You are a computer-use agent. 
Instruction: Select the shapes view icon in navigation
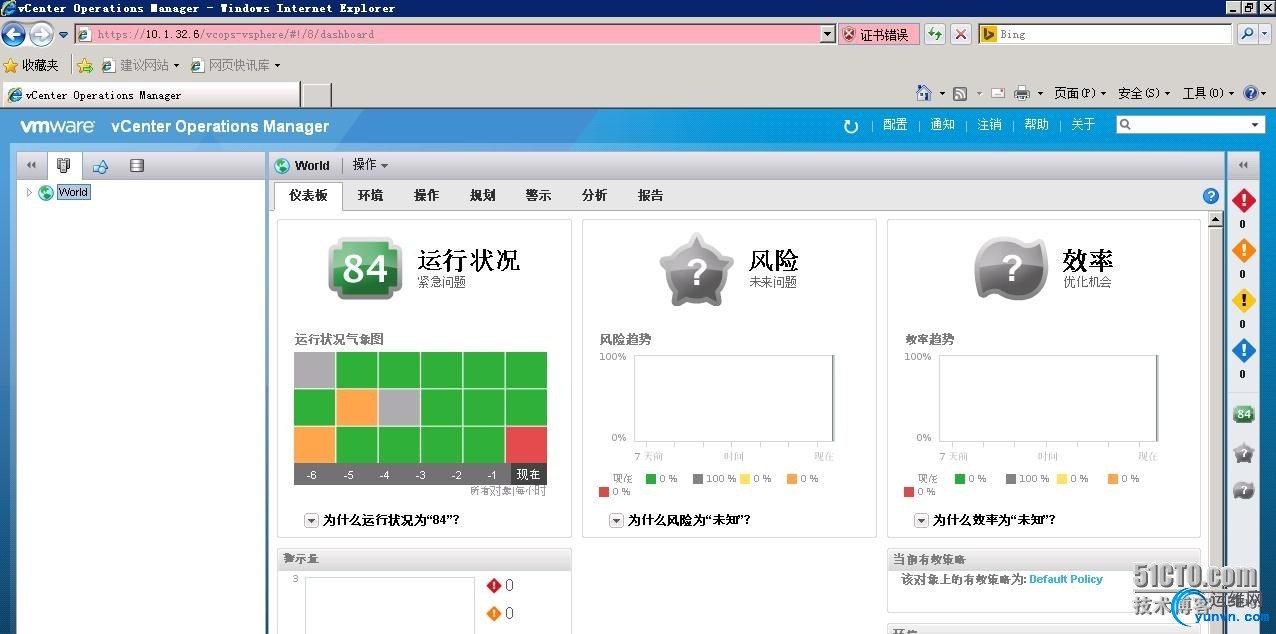[100, 166]
